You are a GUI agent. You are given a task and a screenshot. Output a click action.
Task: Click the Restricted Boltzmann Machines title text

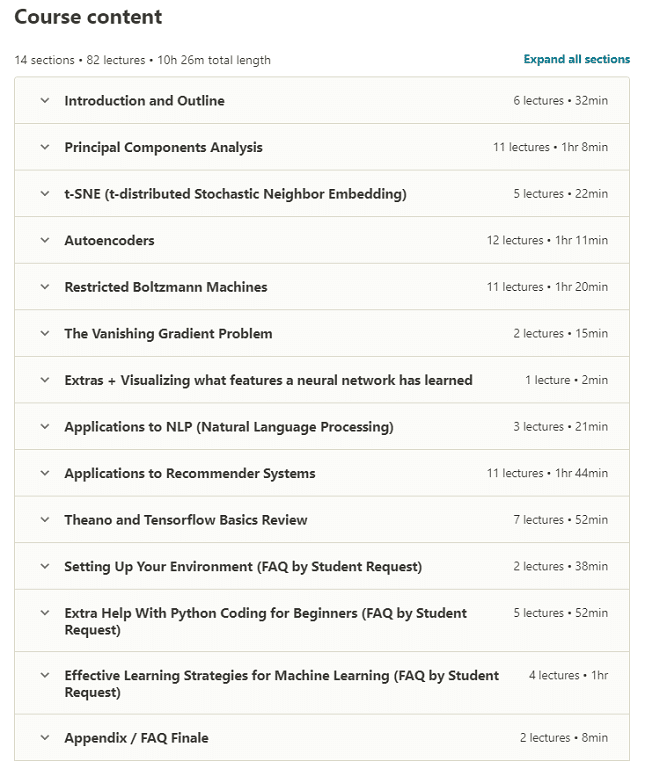166,287
